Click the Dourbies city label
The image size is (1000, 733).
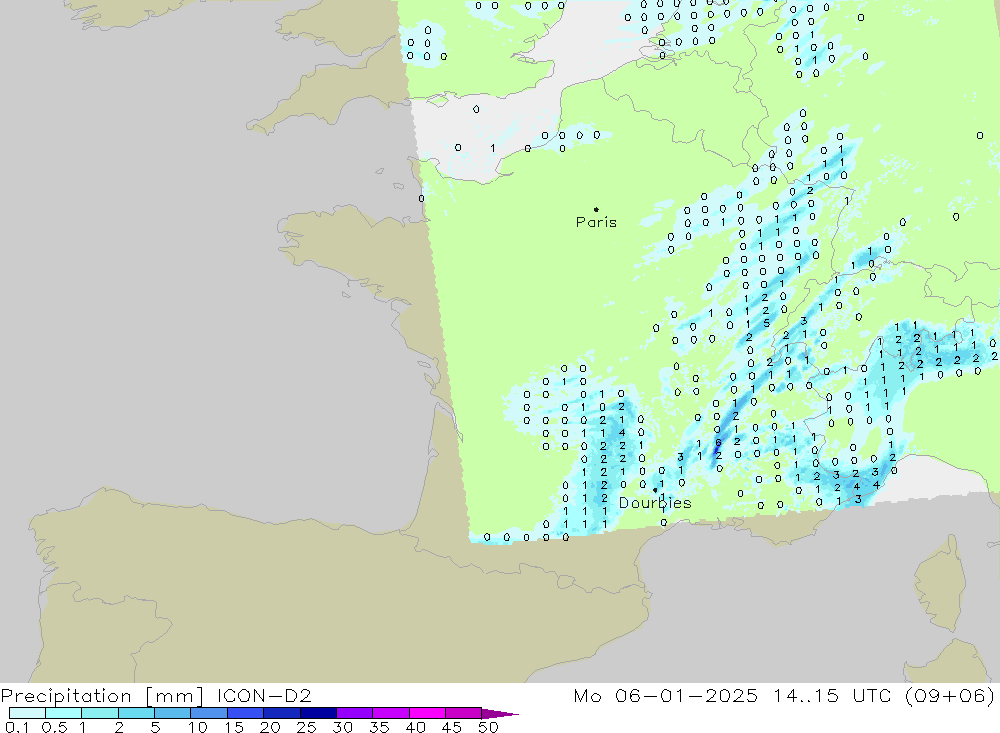coord(655,503)
